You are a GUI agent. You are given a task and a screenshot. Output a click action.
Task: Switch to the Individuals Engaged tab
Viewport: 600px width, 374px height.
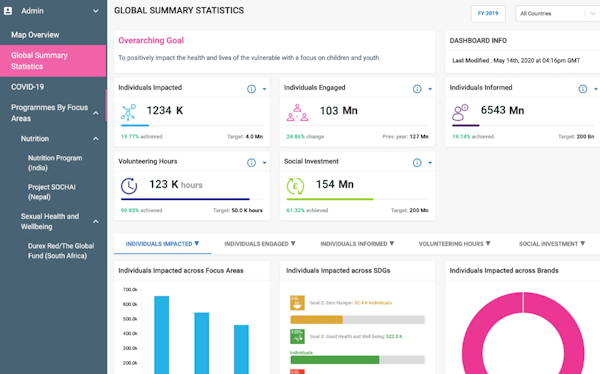tap(260, 244)
